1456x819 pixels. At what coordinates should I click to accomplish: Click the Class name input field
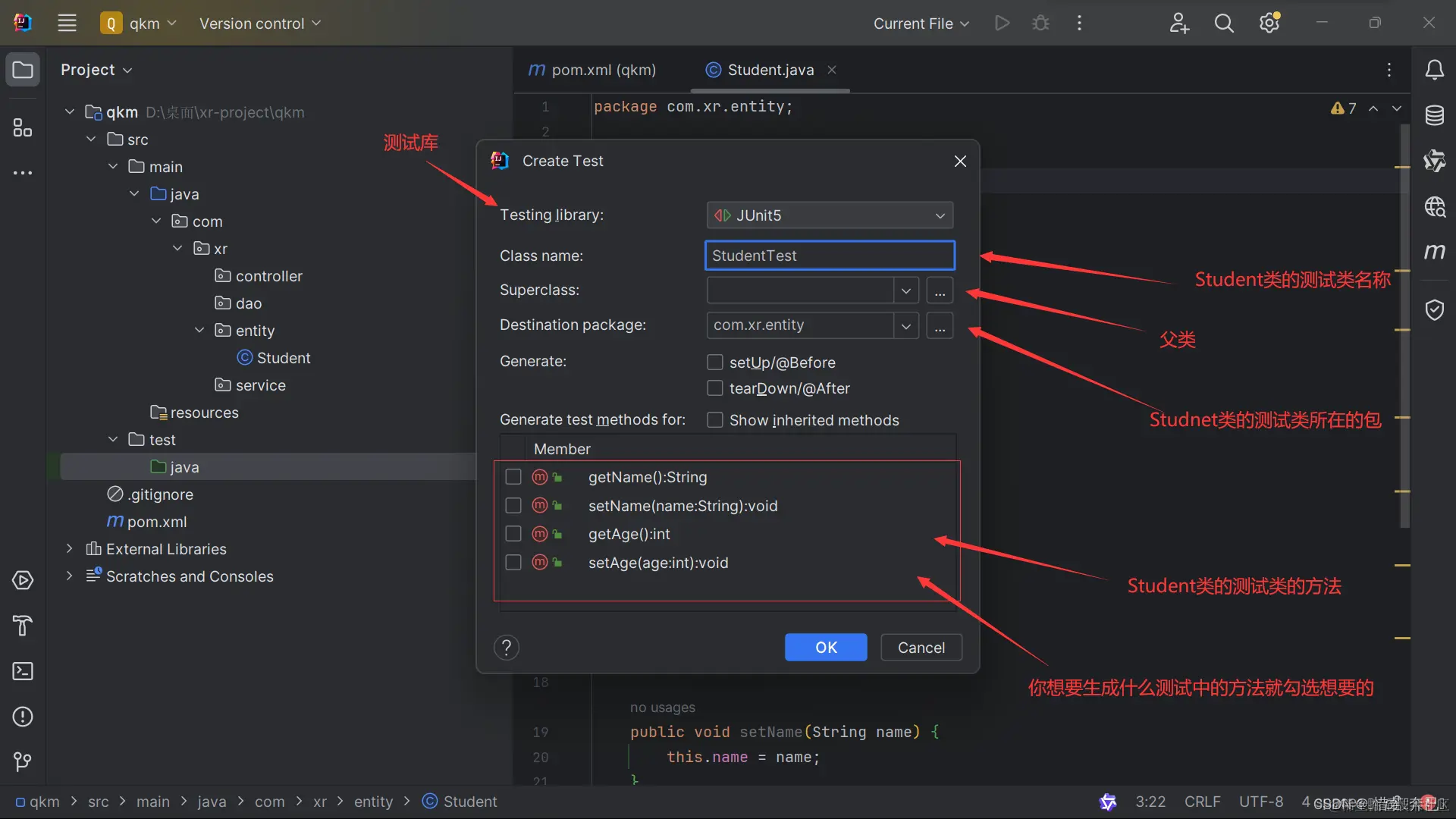(830, 256)
